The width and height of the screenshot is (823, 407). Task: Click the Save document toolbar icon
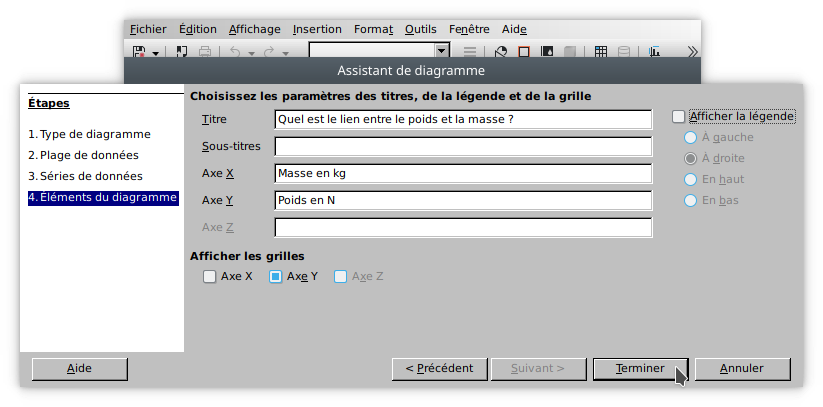click(139, 51)
